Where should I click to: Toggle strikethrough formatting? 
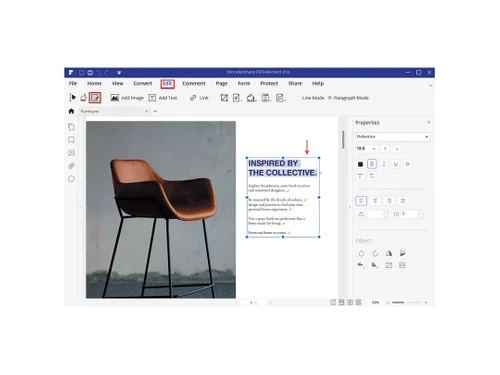click(x=407, y=164)
